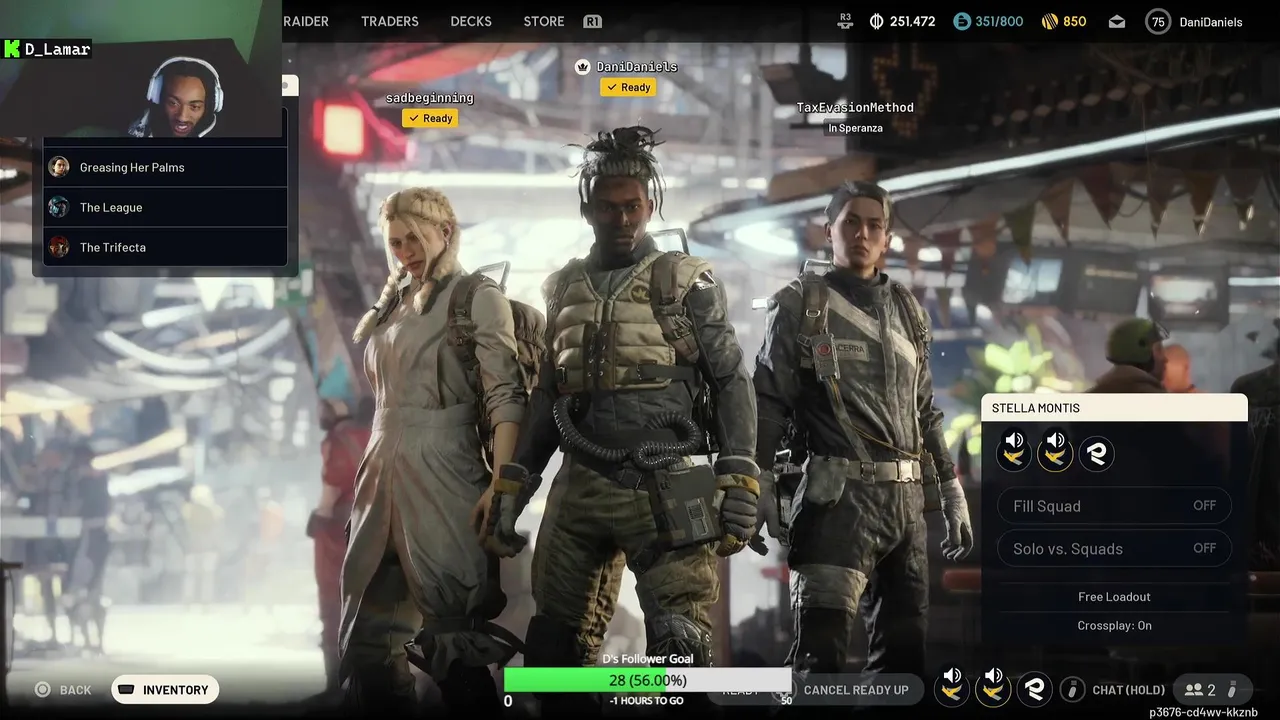Select the Greasing Her Palms quest

(165, 167)
